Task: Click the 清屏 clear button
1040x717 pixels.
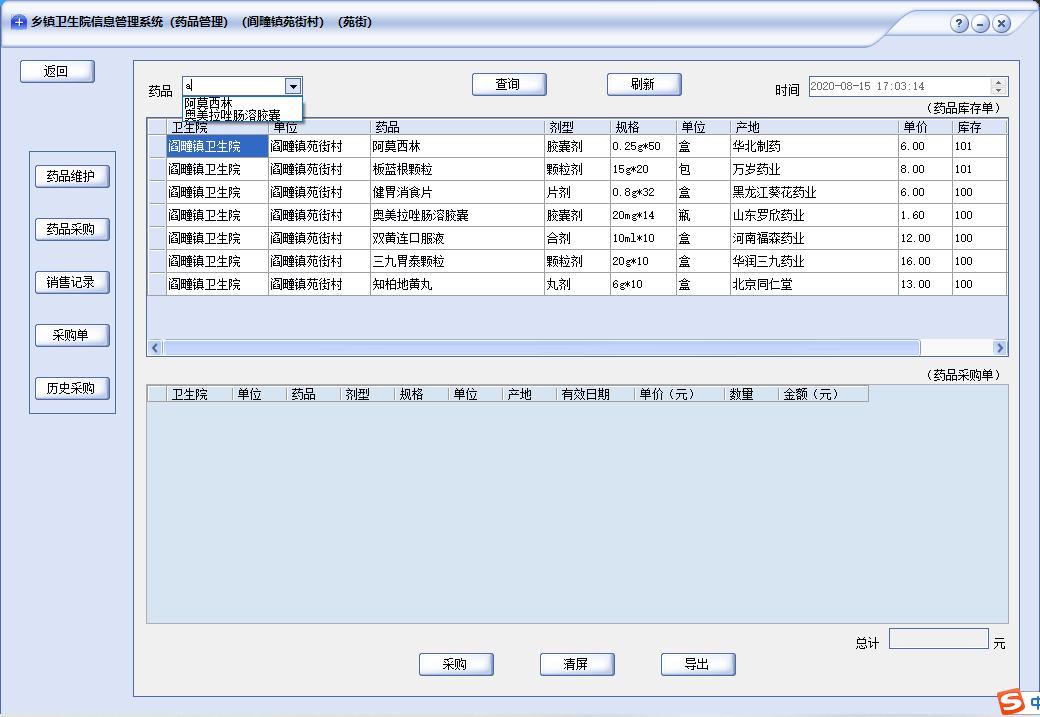Action: pos(577,663)
